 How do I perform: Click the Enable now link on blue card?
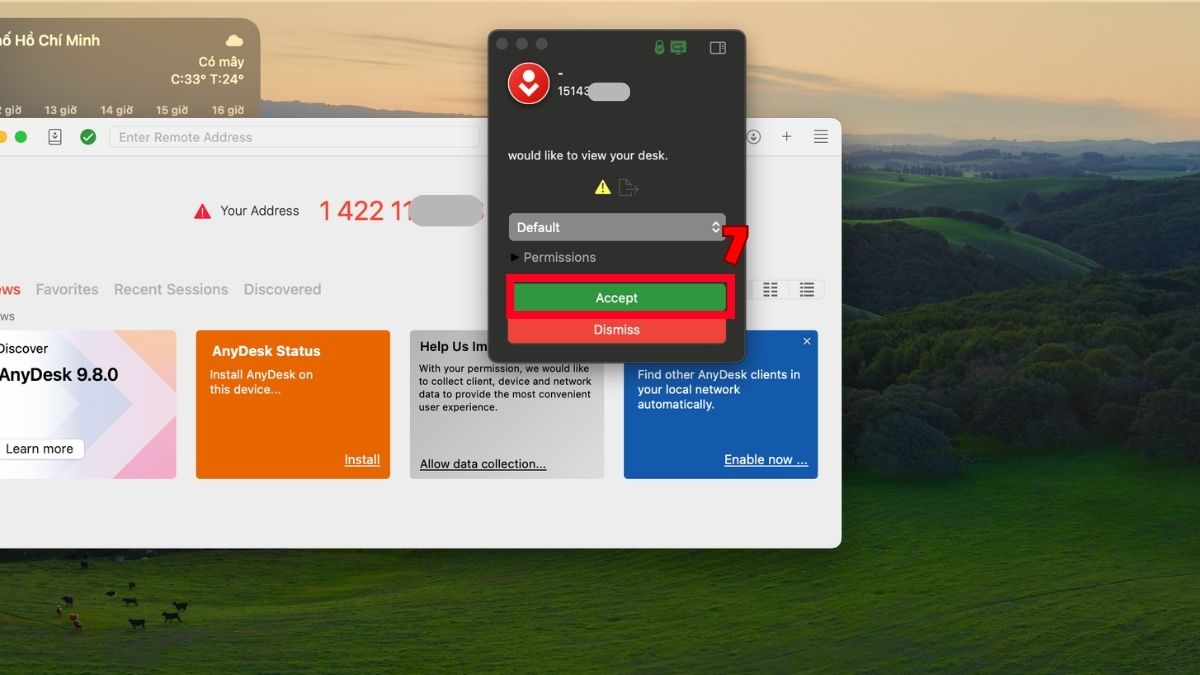point(766,460)
